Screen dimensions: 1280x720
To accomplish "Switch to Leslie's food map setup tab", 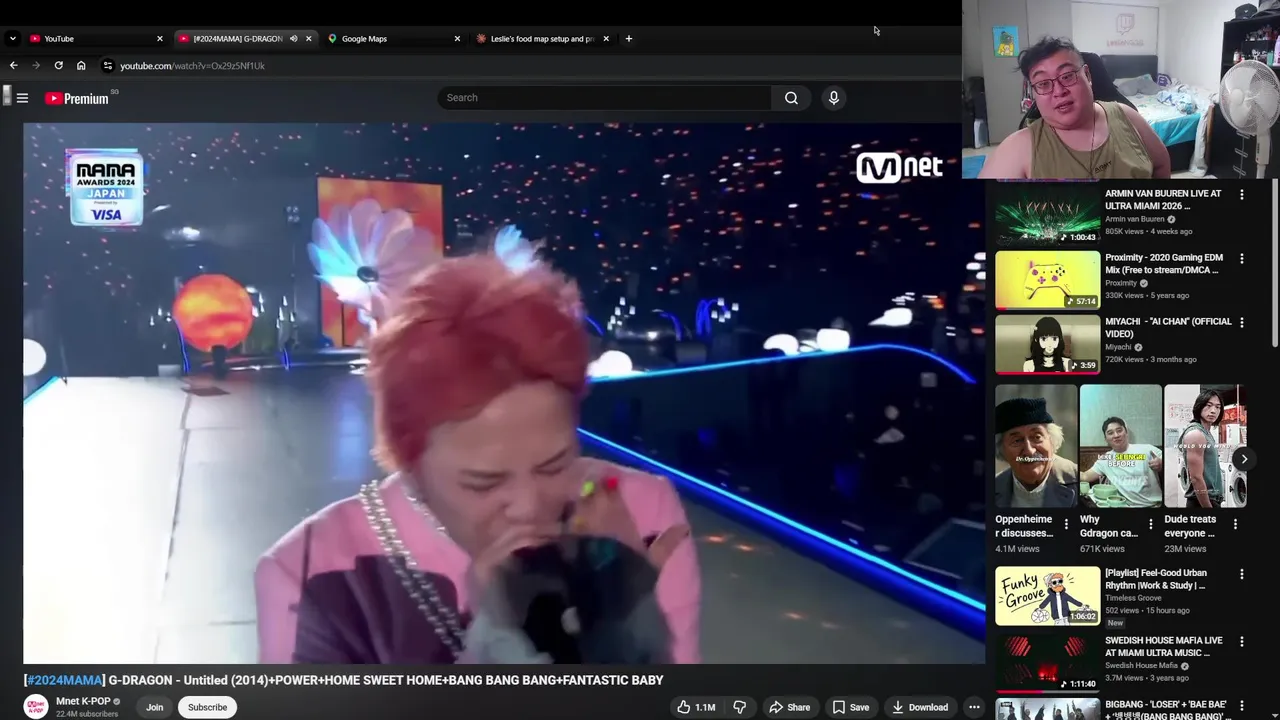I will click(x=542, y=38).
